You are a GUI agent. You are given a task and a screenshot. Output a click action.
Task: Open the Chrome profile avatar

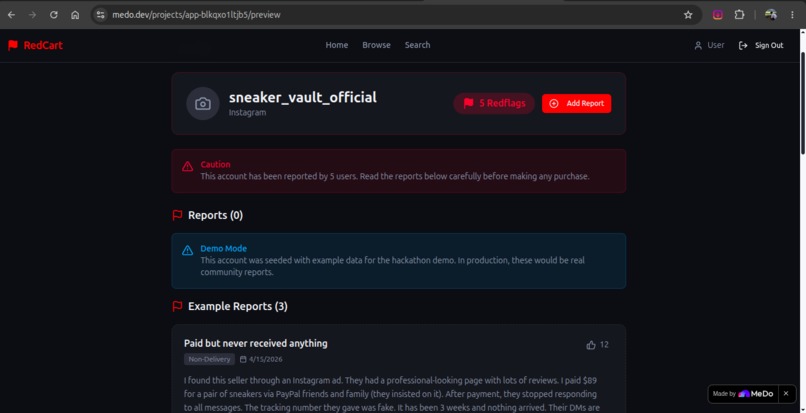pos(771,15)
